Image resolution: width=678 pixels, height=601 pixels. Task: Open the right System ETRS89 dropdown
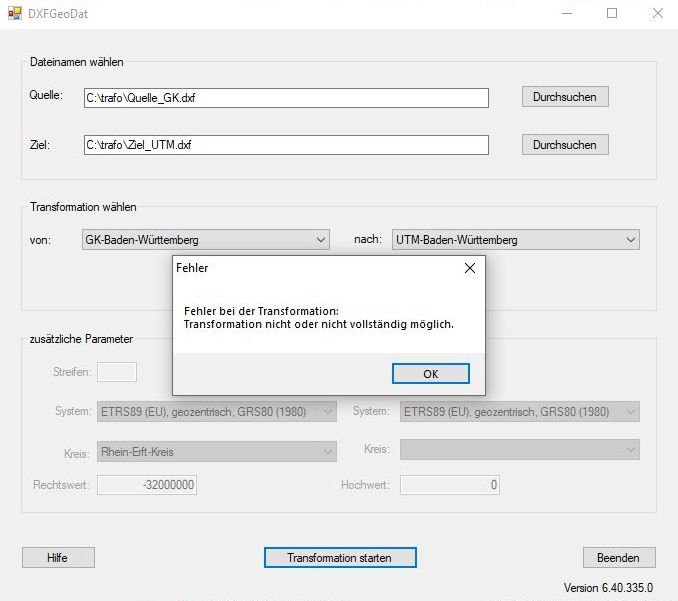coord(519,412)
